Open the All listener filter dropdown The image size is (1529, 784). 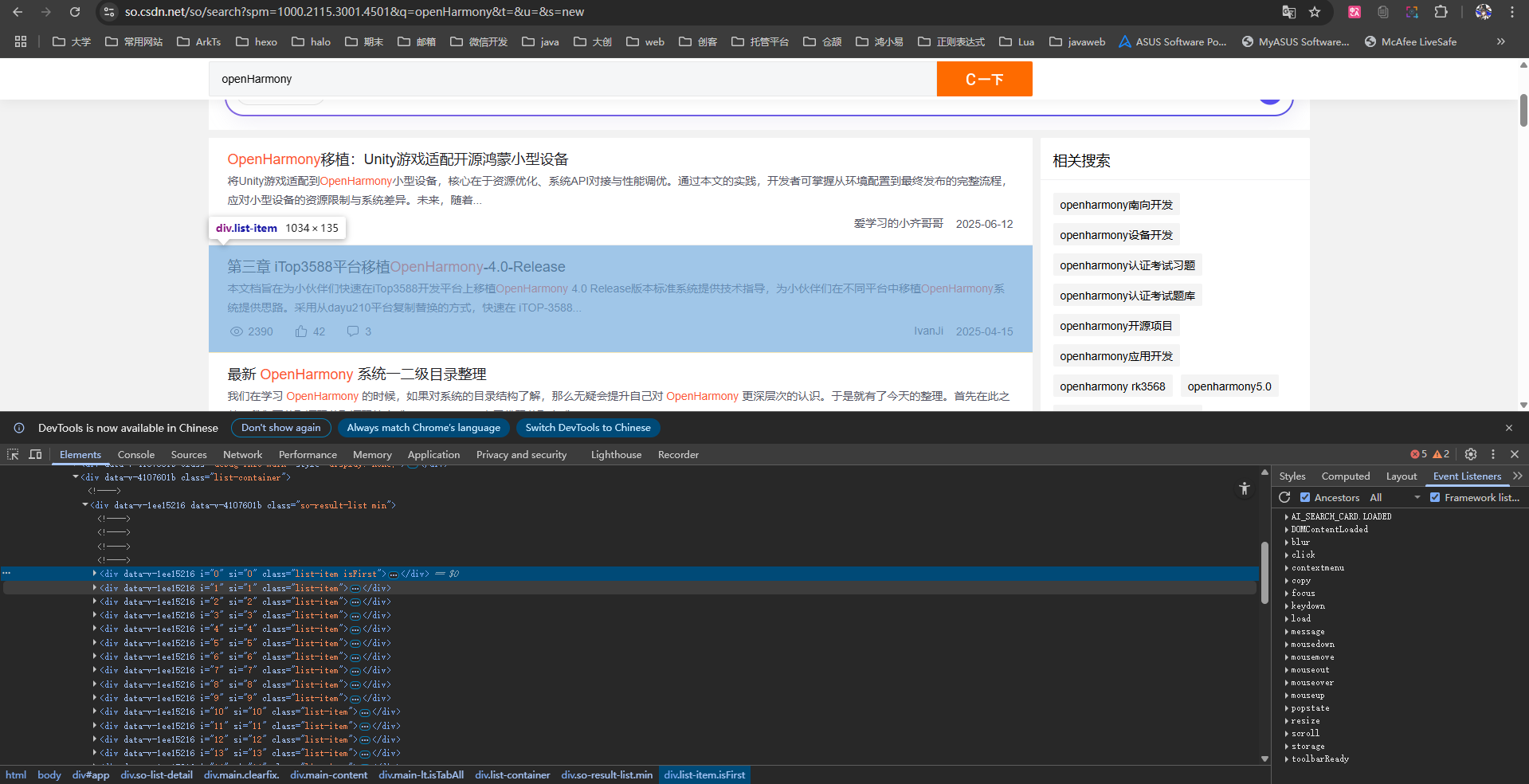[1394, 497]
